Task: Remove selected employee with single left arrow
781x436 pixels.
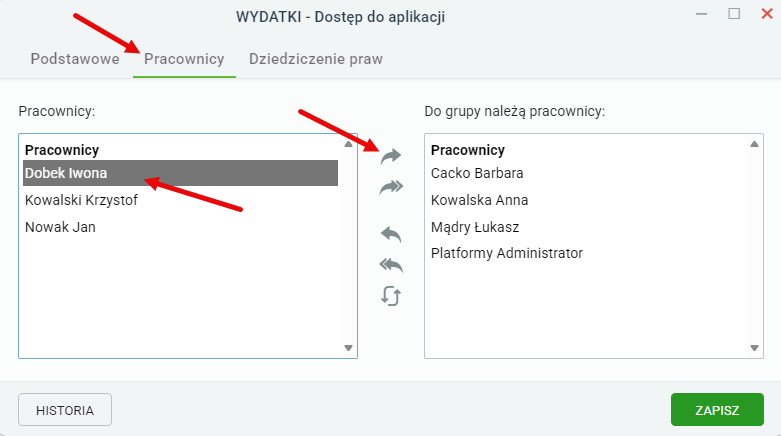Action: click(391, 234)
